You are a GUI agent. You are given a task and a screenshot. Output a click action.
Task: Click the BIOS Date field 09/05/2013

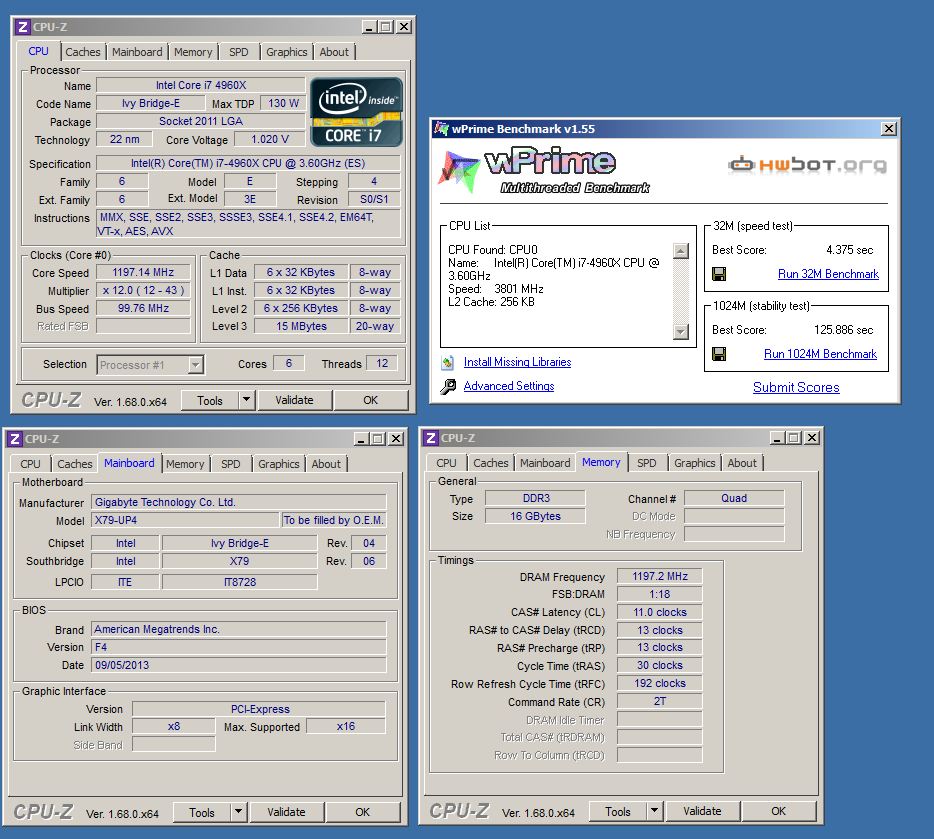pyautogui.click(x=238, y=665)
